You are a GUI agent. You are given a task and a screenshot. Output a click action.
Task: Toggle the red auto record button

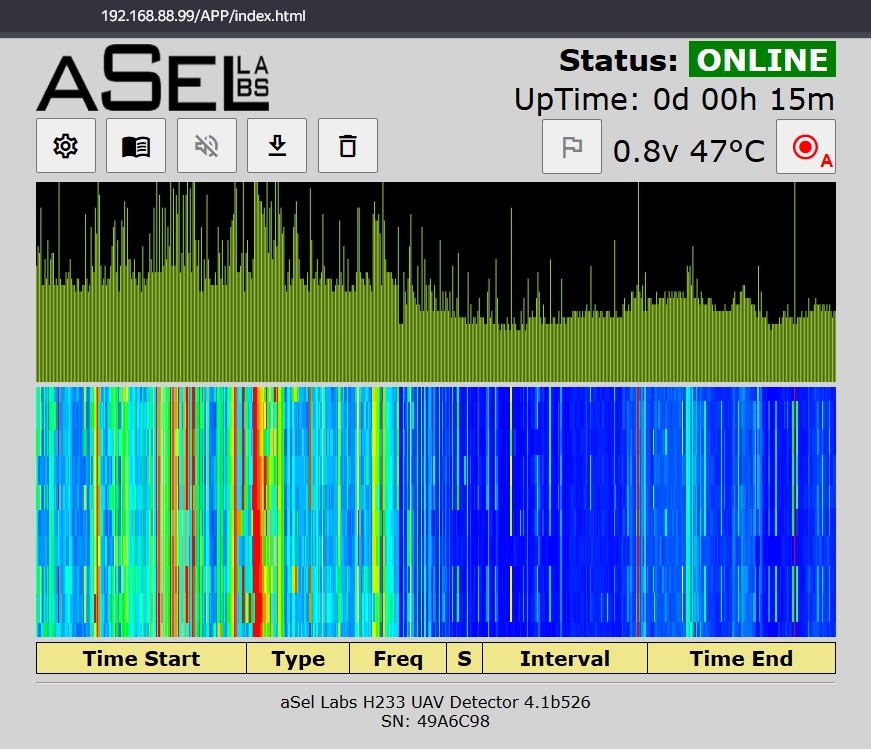805,147
